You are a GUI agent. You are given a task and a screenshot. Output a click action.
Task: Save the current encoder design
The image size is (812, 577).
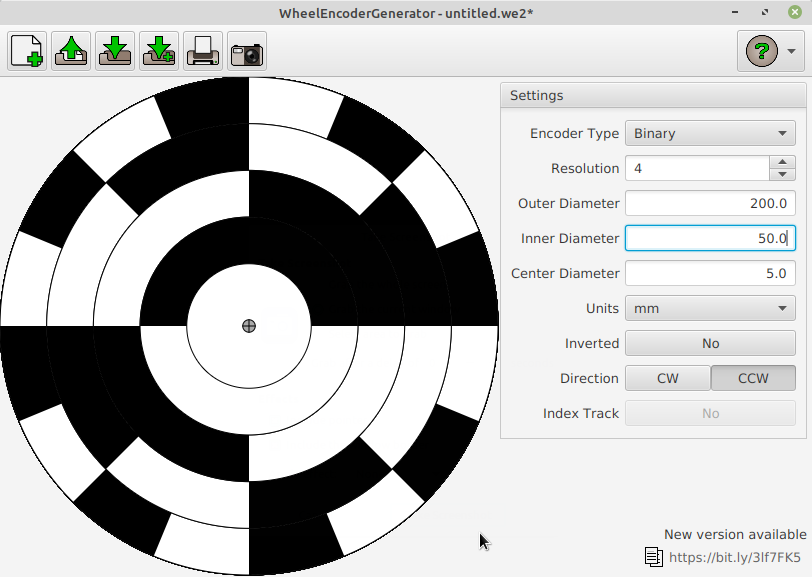coord(114,50)
